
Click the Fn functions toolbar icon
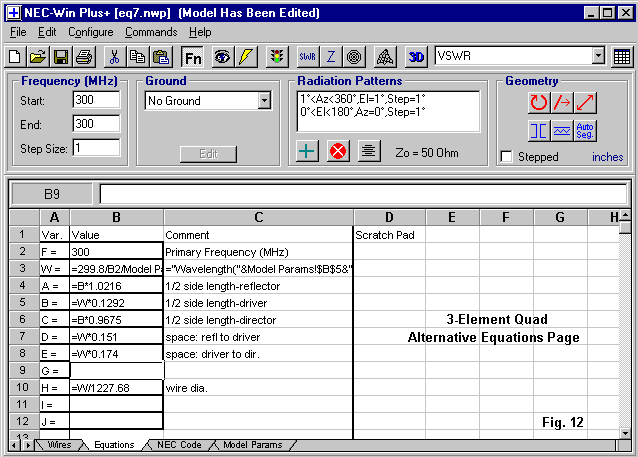192,57
